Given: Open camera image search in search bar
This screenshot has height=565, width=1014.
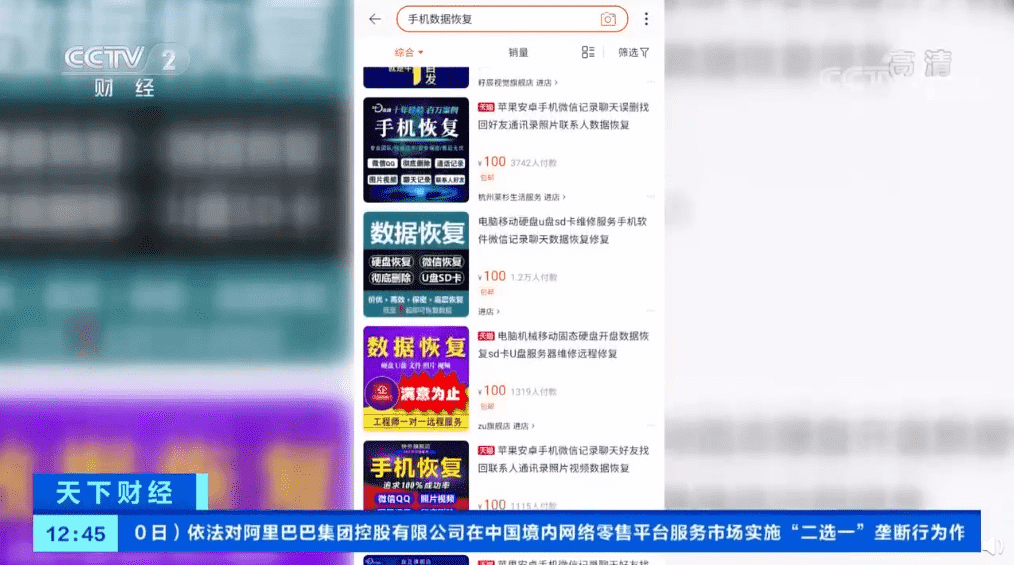Looking at the screenshot, I should pyautogui.click(x=608, y=19).
